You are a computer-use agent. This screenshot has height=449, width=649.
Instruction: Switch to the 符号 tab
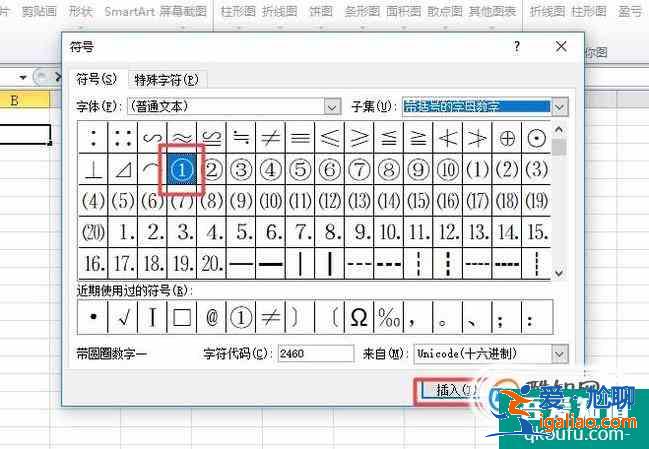point(97,80)
